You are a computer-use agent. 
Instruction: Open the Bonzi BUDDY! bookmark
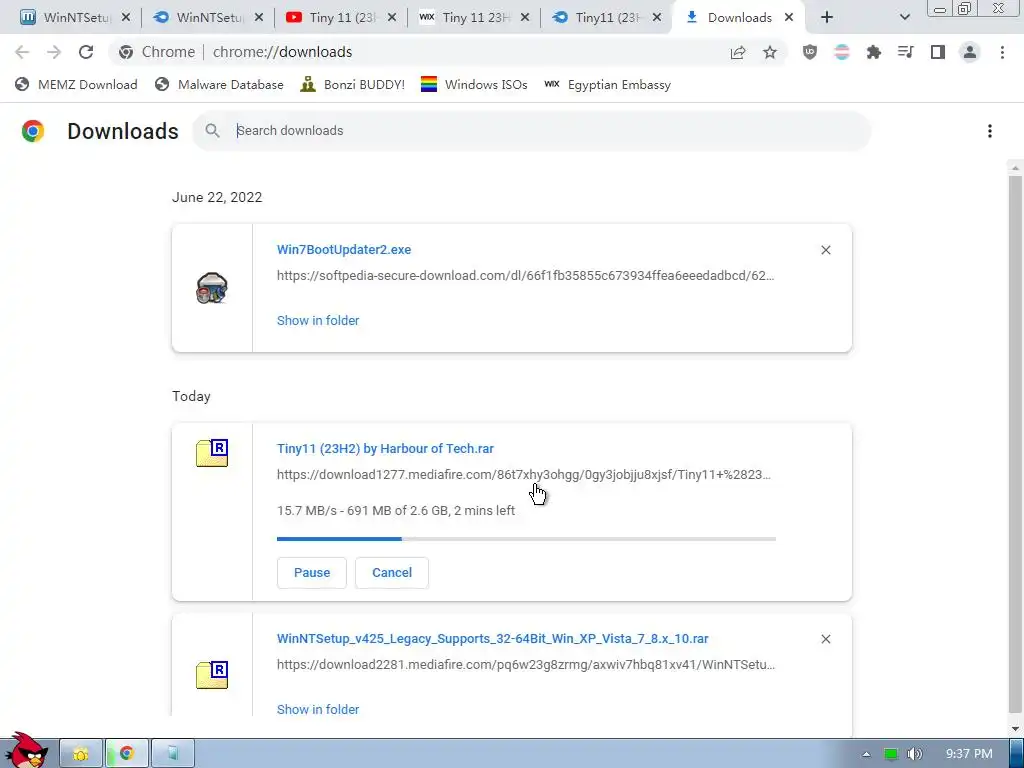tap(353, 84)
